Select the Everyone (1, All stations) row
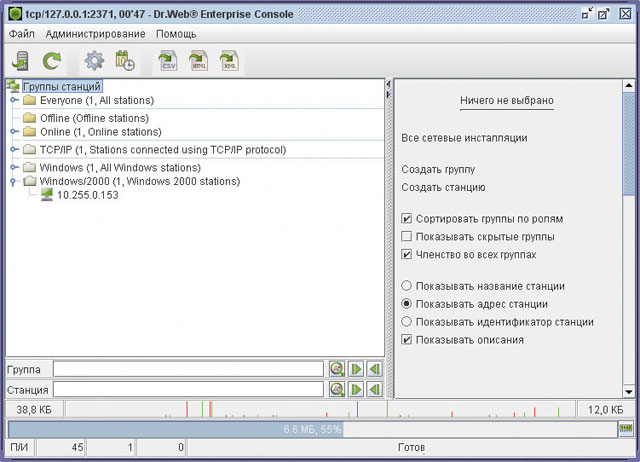This screenshot has height=462, width=640. point(97,100)
